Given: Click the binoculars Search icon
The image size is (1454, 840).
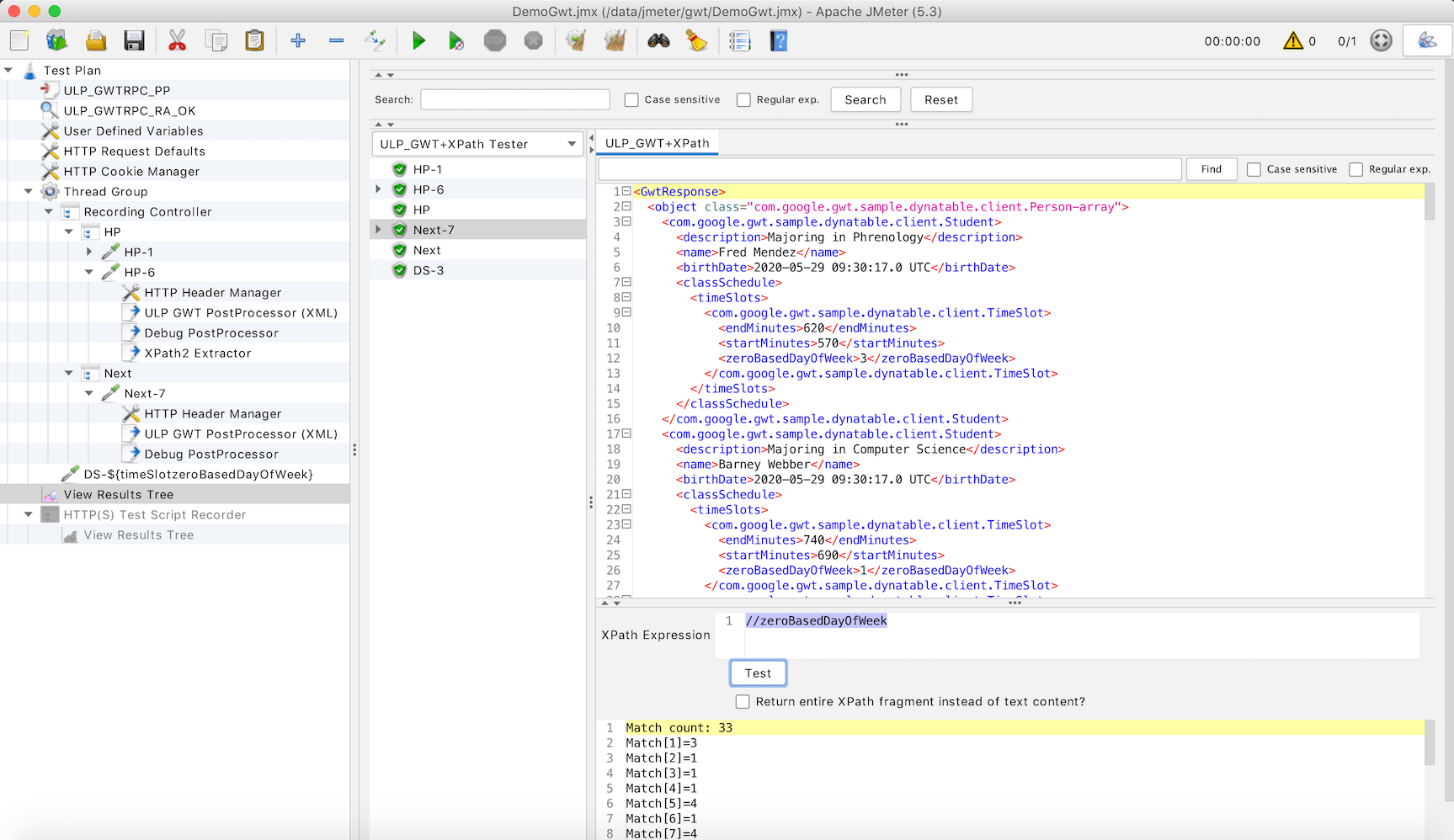Looking at the screenshot, I should (x=658, y=40).
